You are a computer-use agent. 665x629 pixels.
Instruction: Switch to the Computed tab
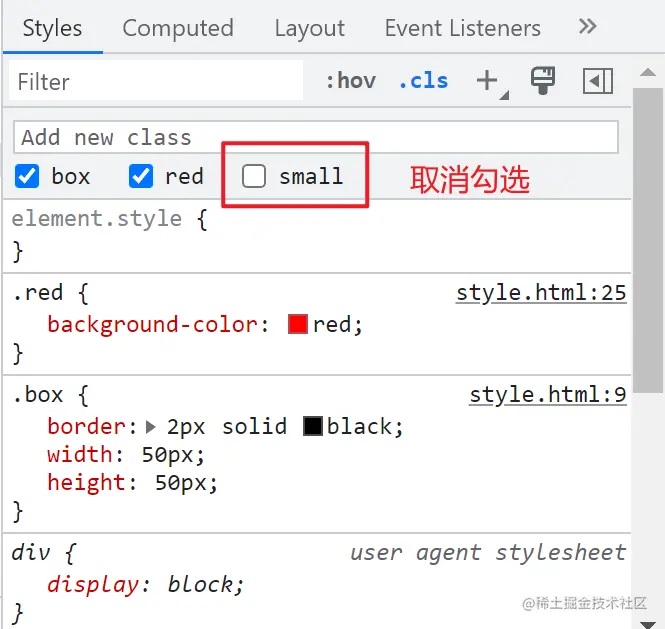(x=178, y=29)
